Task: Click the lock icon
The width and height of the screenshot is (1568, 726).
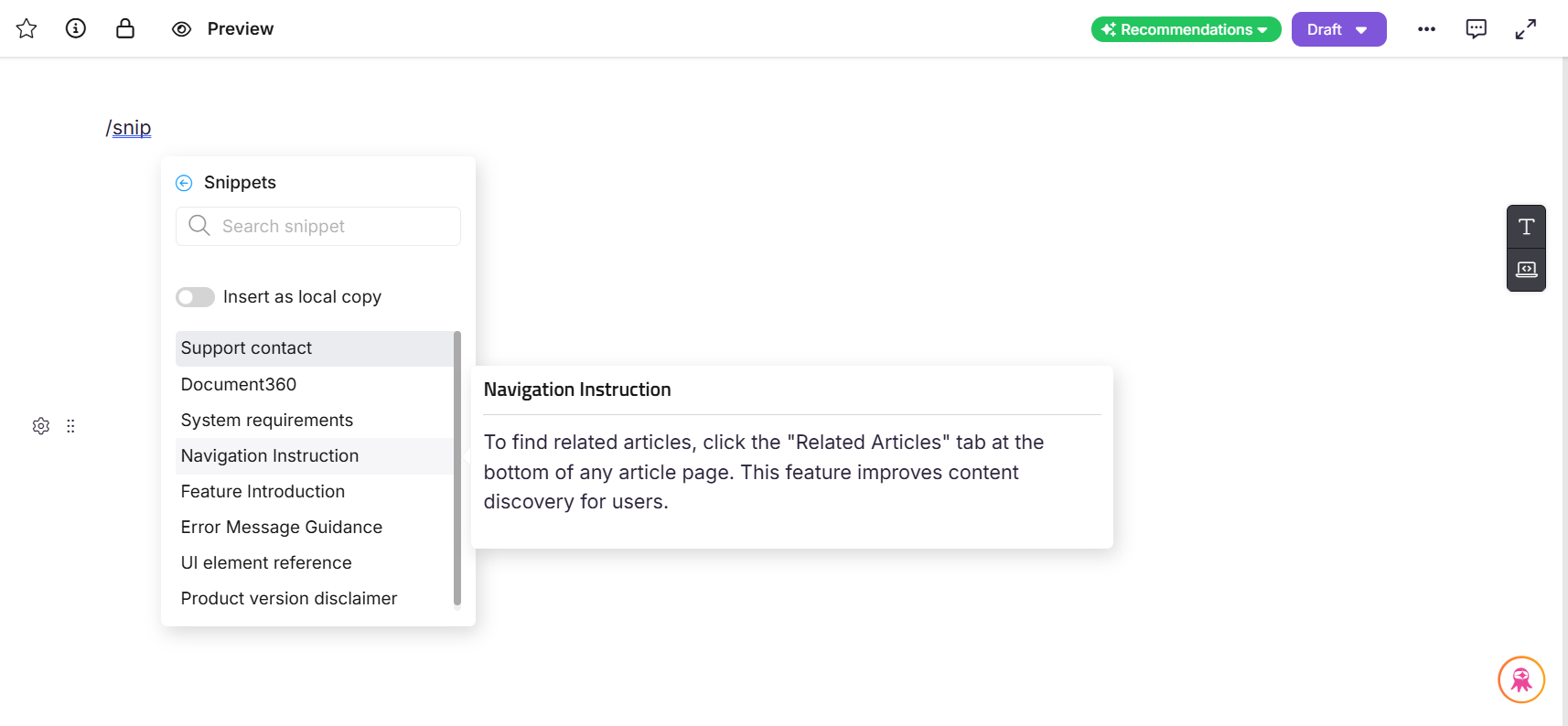Action: (125, 29)
